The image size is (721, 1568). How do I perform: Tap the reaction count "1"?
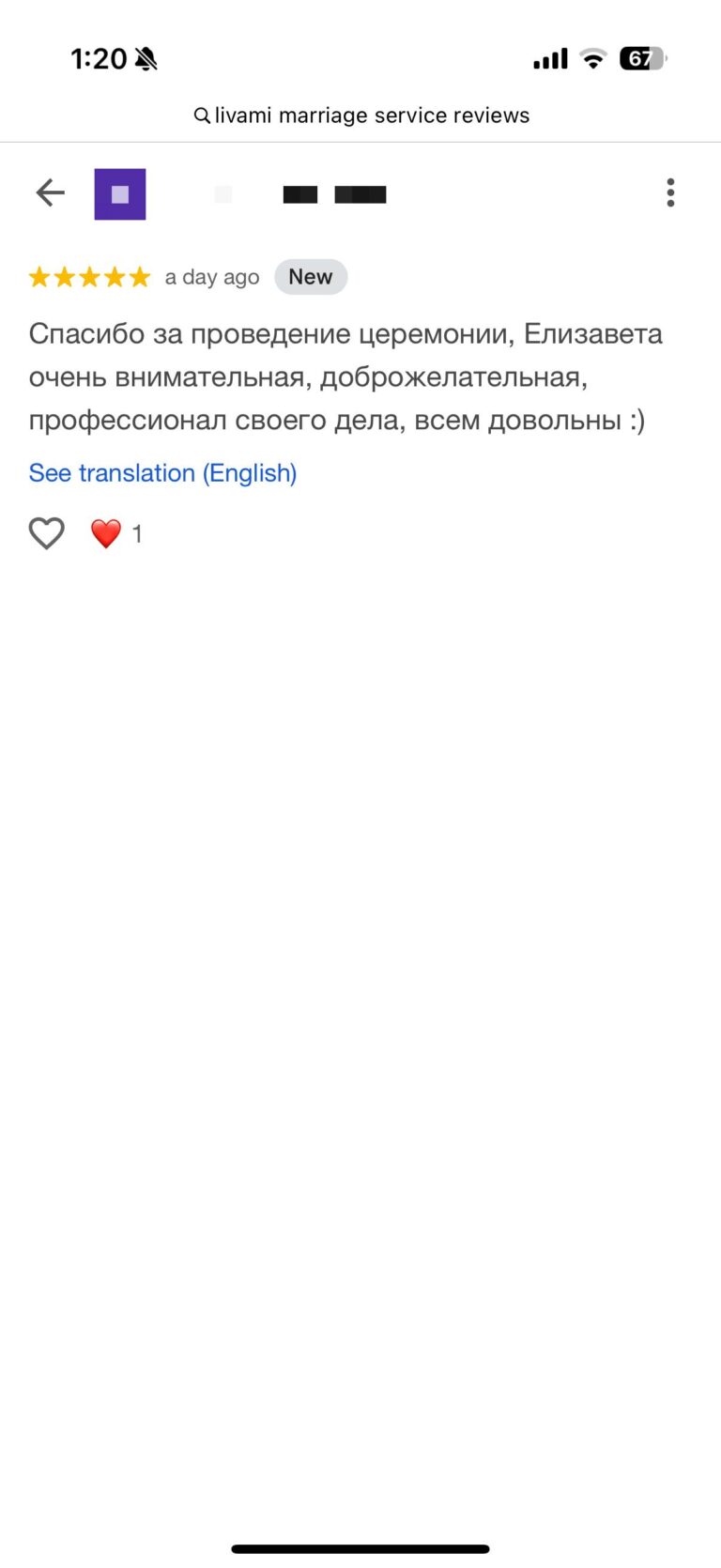137,534
